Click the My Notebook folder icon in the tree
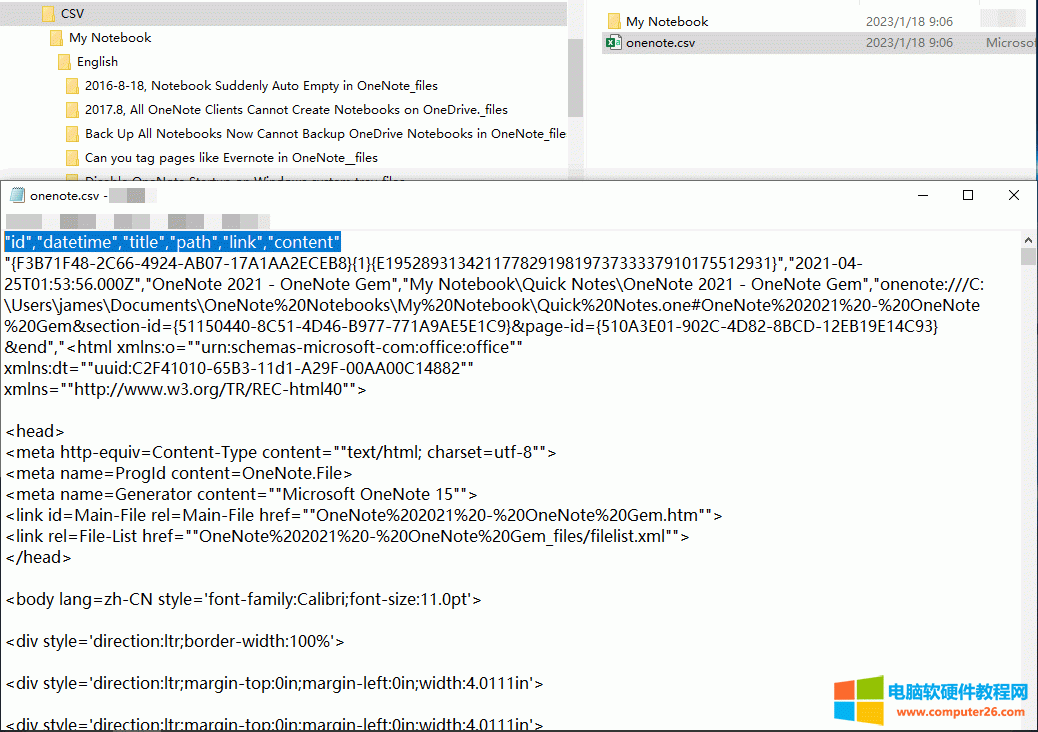The image size is (1038, 732). pyautogui.click(x=56, y=37)
